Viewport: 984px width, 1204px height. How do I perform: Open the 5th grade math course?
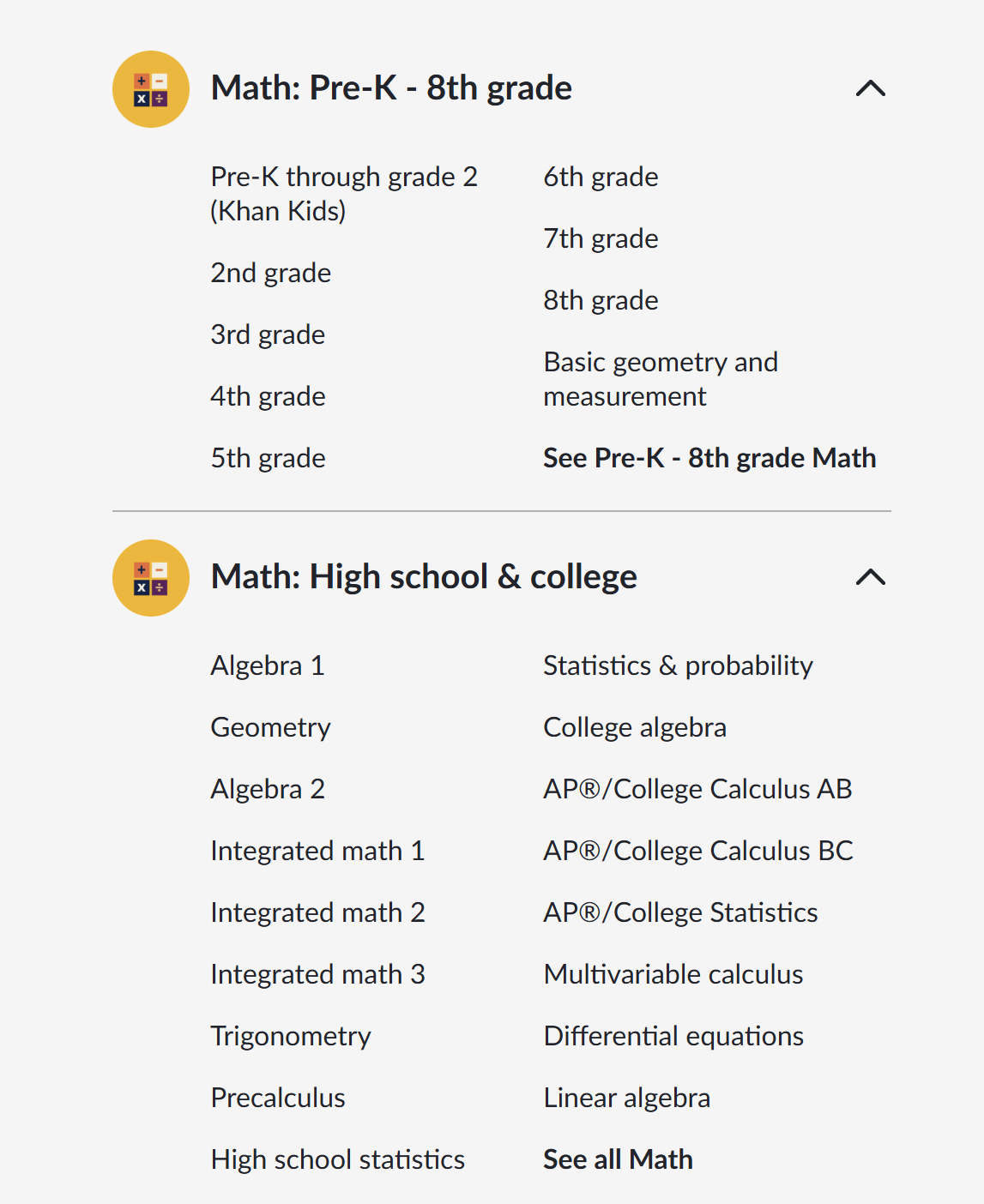[x=268, y=458]
